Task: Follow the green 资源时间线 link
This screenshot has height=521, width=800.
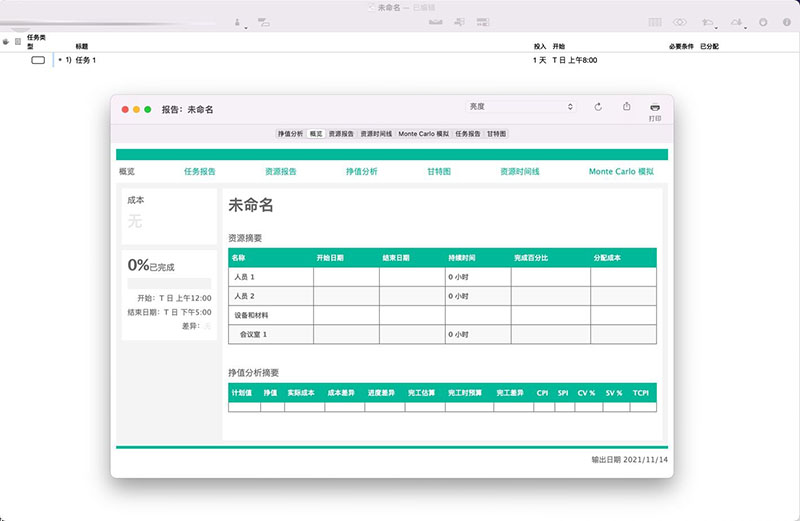Action: point(519,171)
